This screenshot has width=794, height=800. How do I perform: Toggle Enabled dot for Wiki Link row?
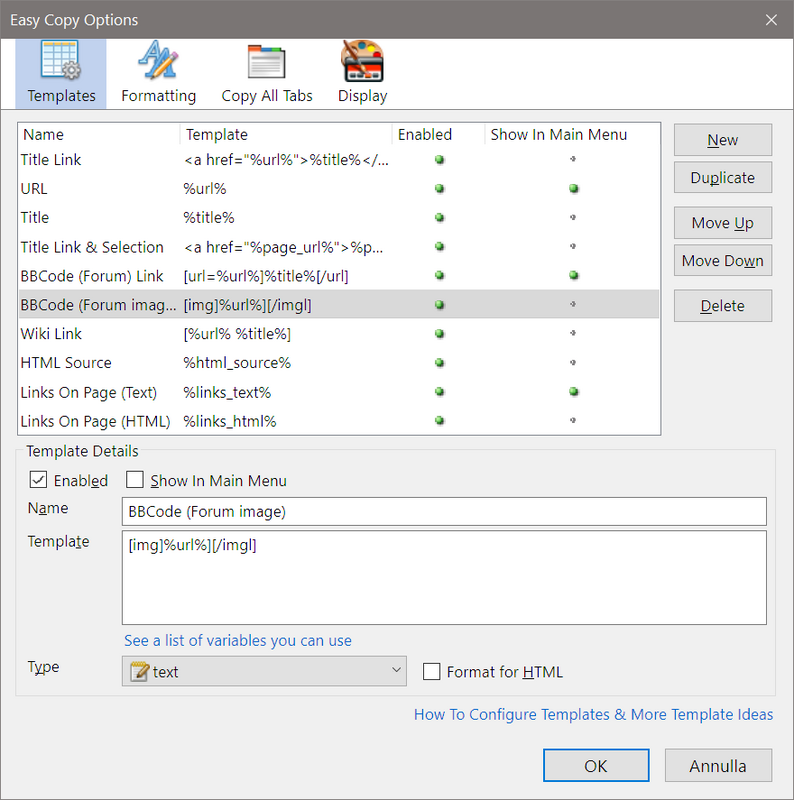click(439, 334)
